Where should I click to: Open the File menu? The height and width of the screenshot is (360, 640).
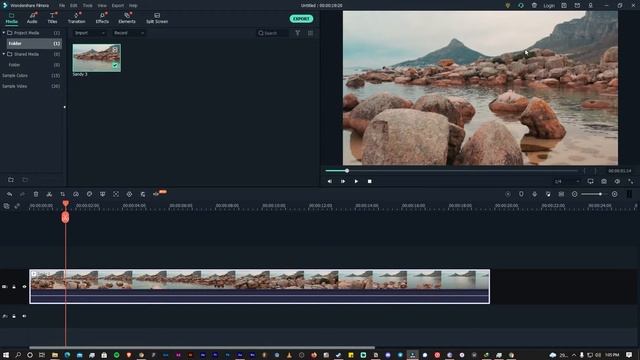(x=62, y=6)
